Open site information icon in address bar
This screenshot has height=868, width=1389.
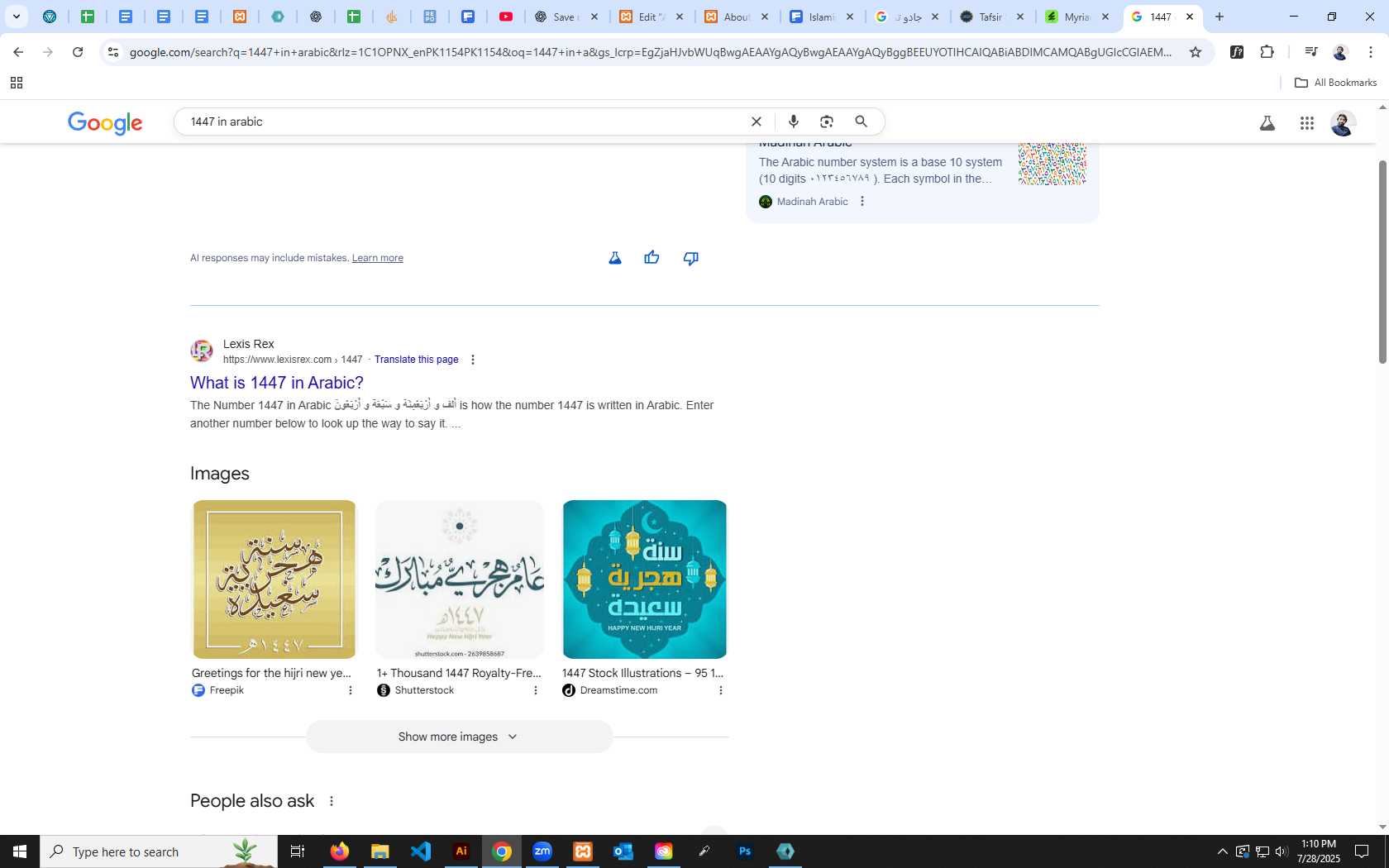113,52
